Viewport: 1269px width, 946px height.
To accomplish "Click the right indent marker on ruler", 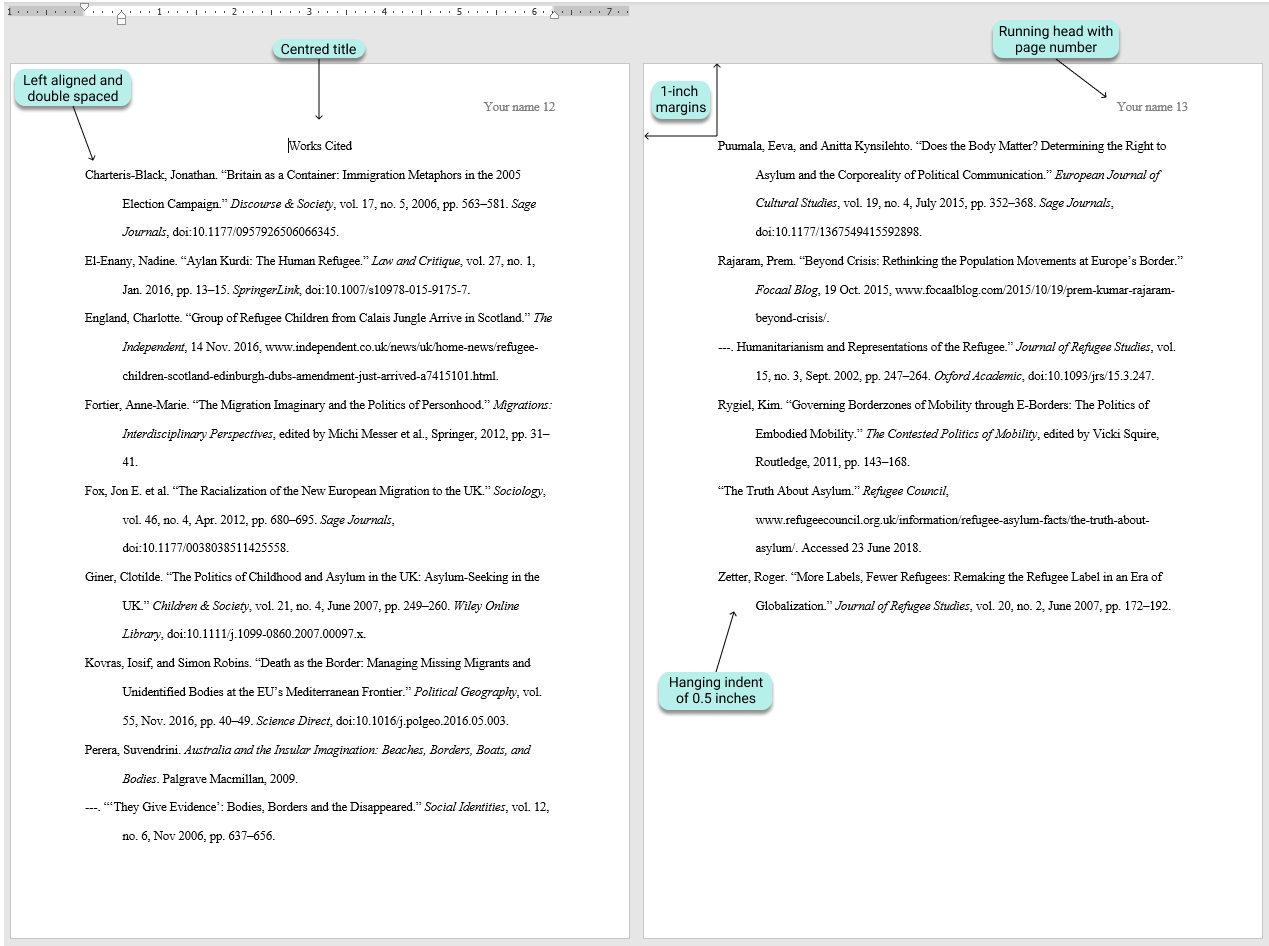I will [x=555, y=14].
